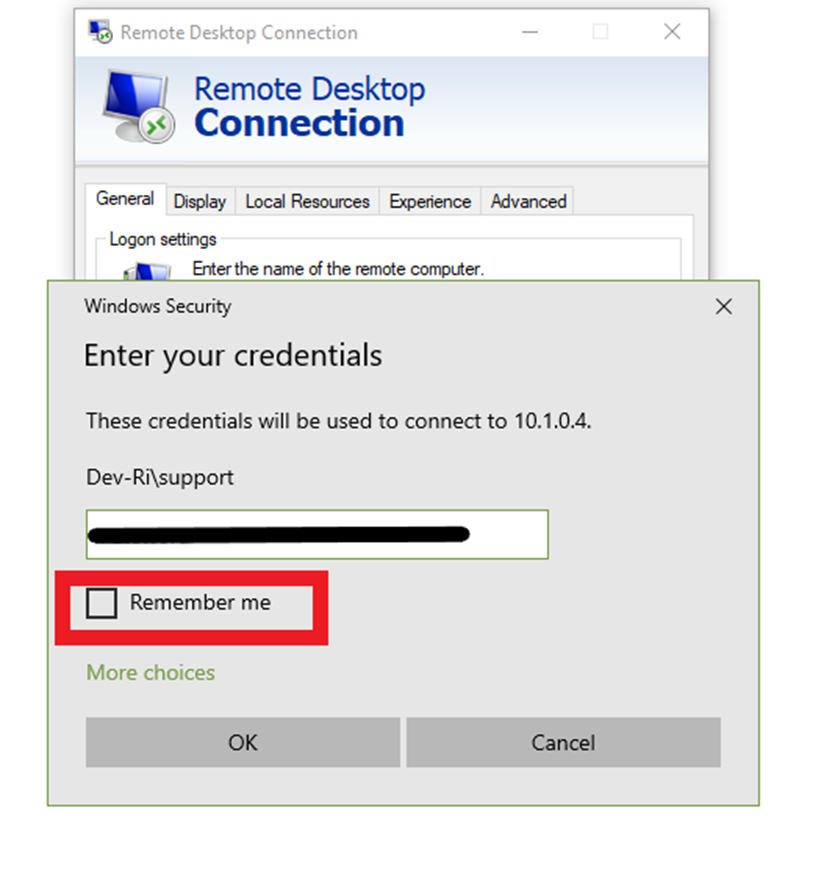Click the Windows Security title text

(157, 306)
